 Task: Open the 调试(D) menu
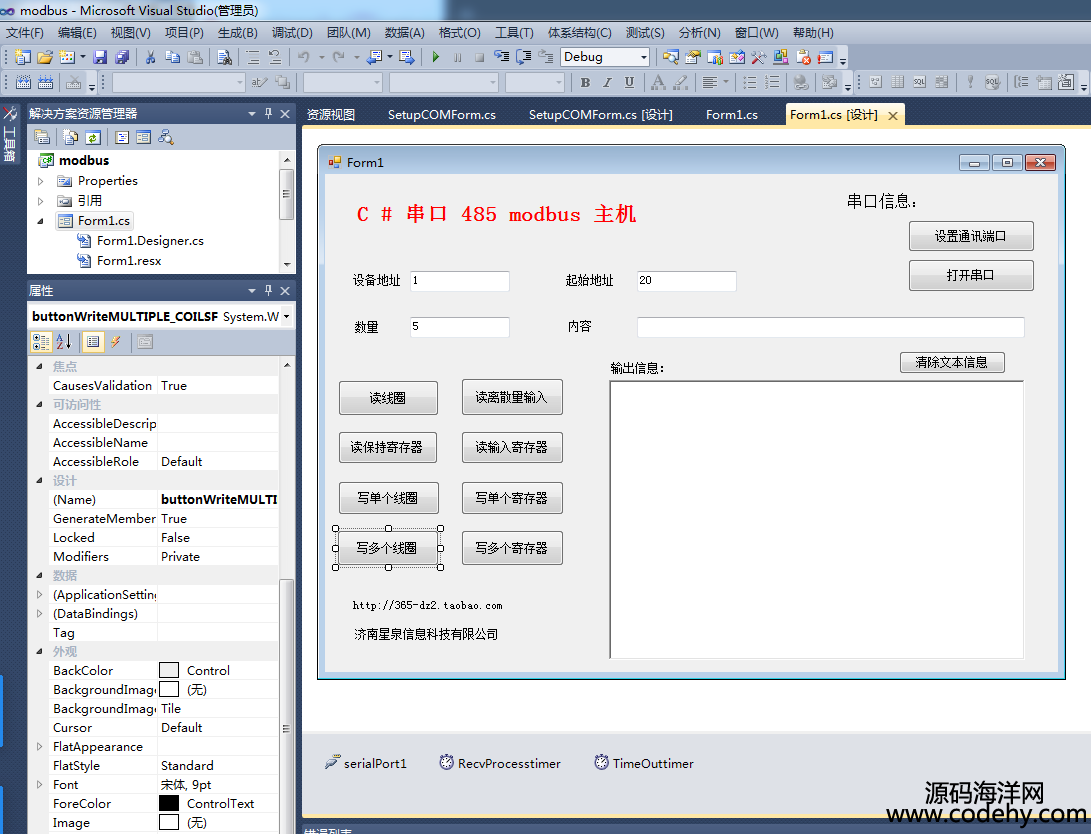point(291,33)
